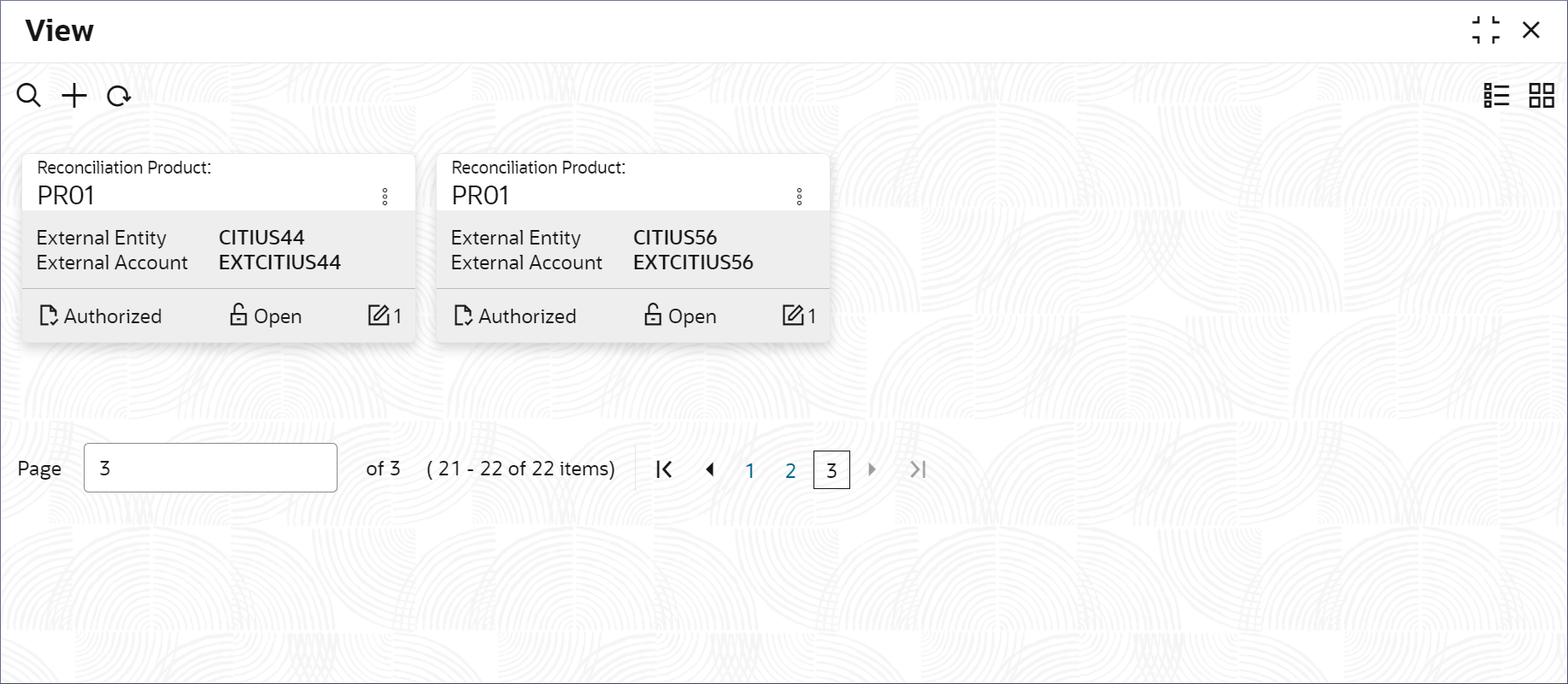
Task: Click the CITIUS56 external entity value
Action: tap(675, 238)
